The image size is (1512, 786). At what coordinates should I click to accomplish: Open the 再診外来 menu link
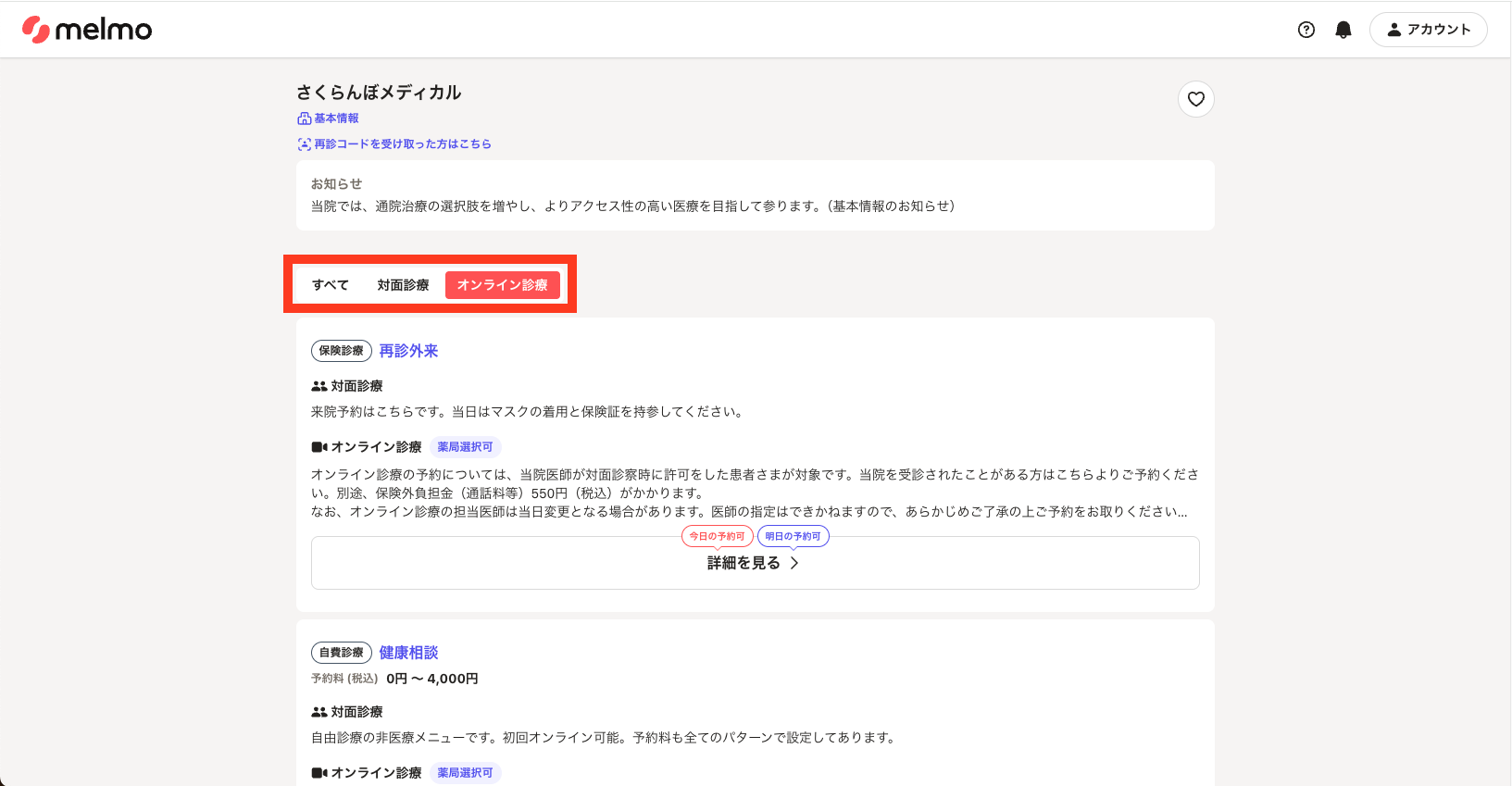(x=408, y=351)
